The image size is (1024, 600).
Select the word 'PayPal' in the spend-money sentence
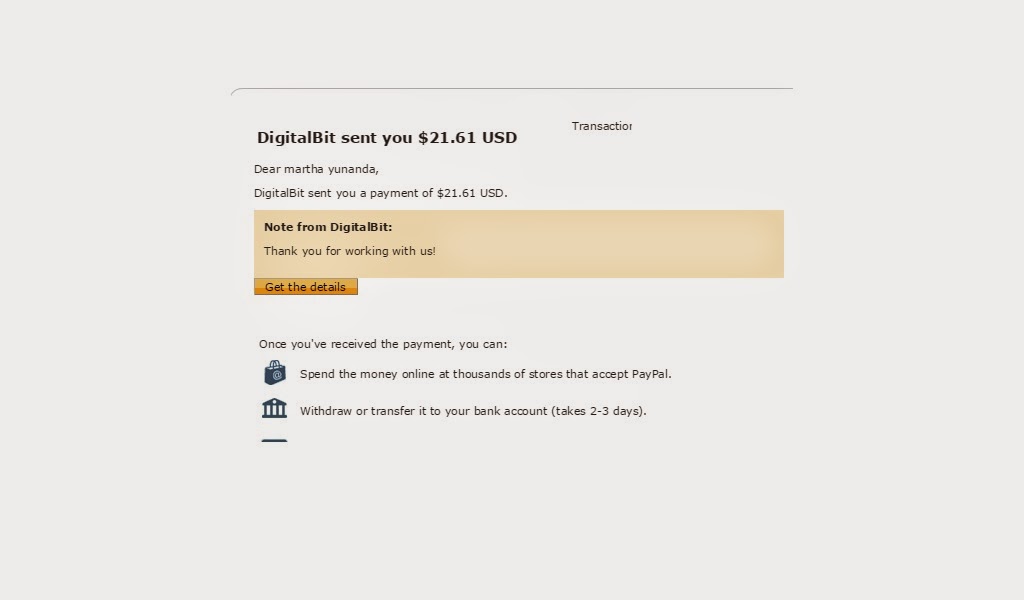click(652, 374)
